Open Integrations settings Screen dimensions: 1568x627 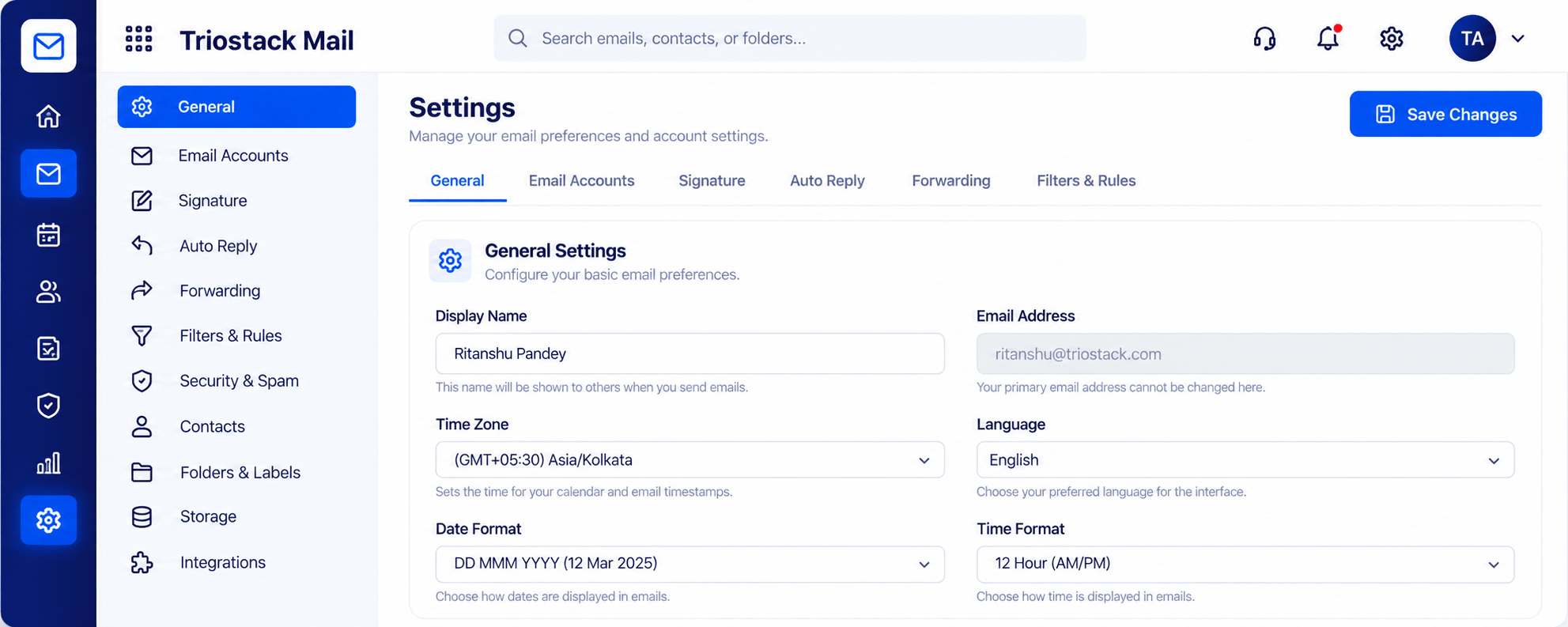click(x=236, y=563)
